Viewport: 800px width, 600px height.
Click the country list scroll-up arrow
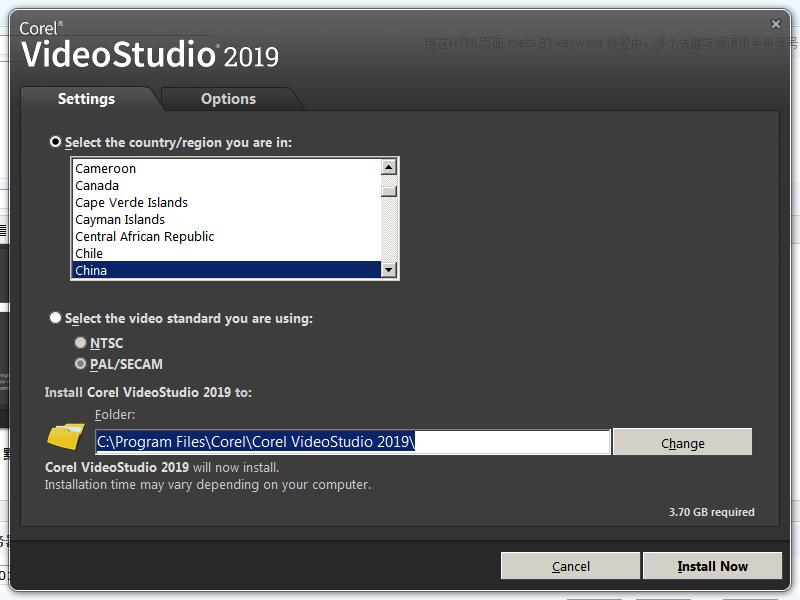(x=389, y=167)
